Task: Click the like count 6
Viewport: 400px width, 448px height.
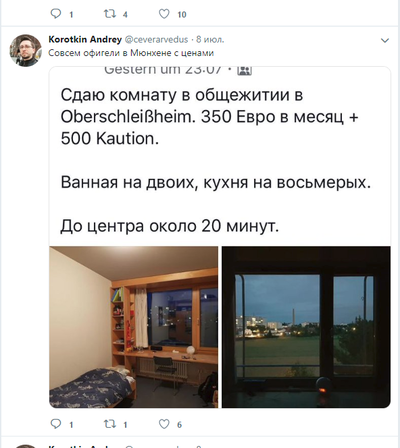Action: [x=179, y=425]
